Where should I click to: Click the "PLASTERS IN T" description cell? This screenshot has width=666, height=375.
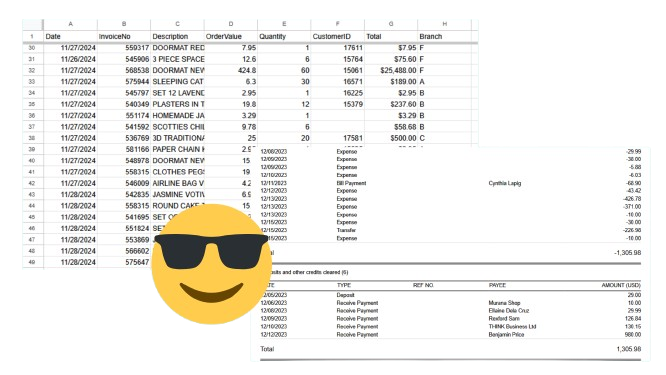[x=178, y=104]
